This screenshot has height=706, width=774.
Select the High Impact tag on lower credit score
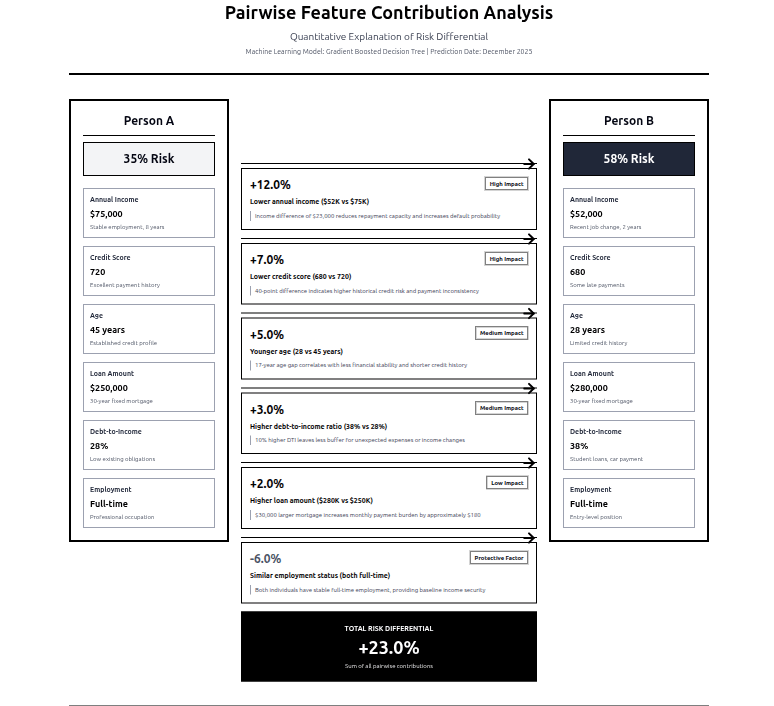tap(506, 259)
